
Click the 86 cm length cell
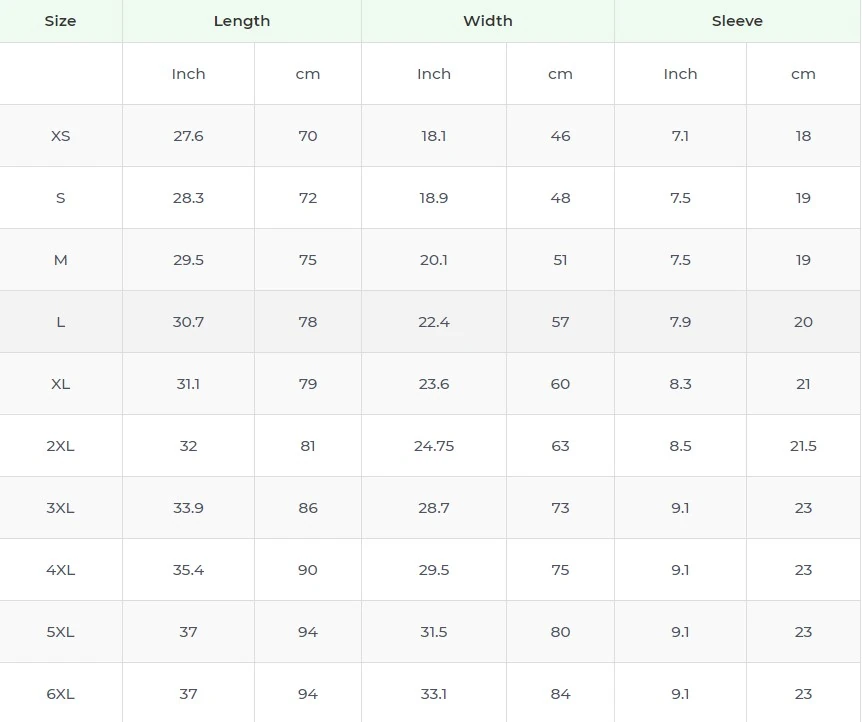[x=307, y=508]
